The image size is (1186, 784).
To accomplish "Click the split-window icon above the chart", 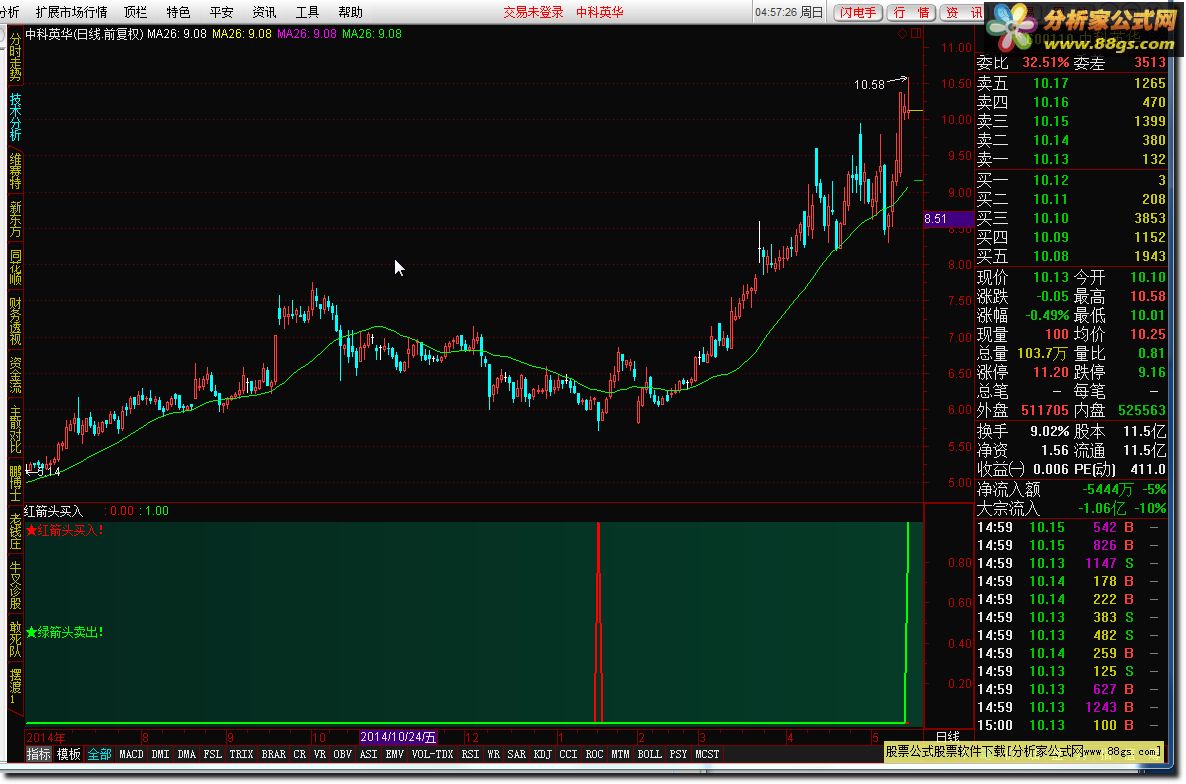I will (916, 34).
